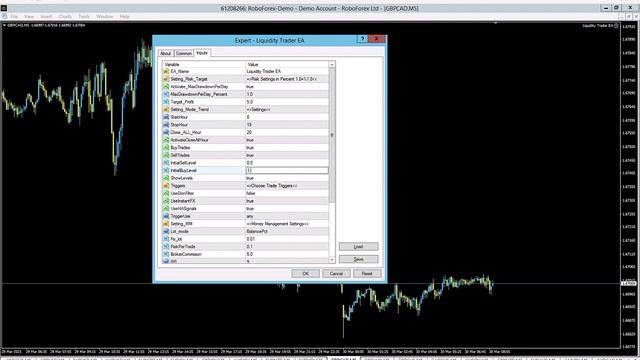
Task: Click the icon beside Close_ALL_Hour
Action: tap(166, 132)
